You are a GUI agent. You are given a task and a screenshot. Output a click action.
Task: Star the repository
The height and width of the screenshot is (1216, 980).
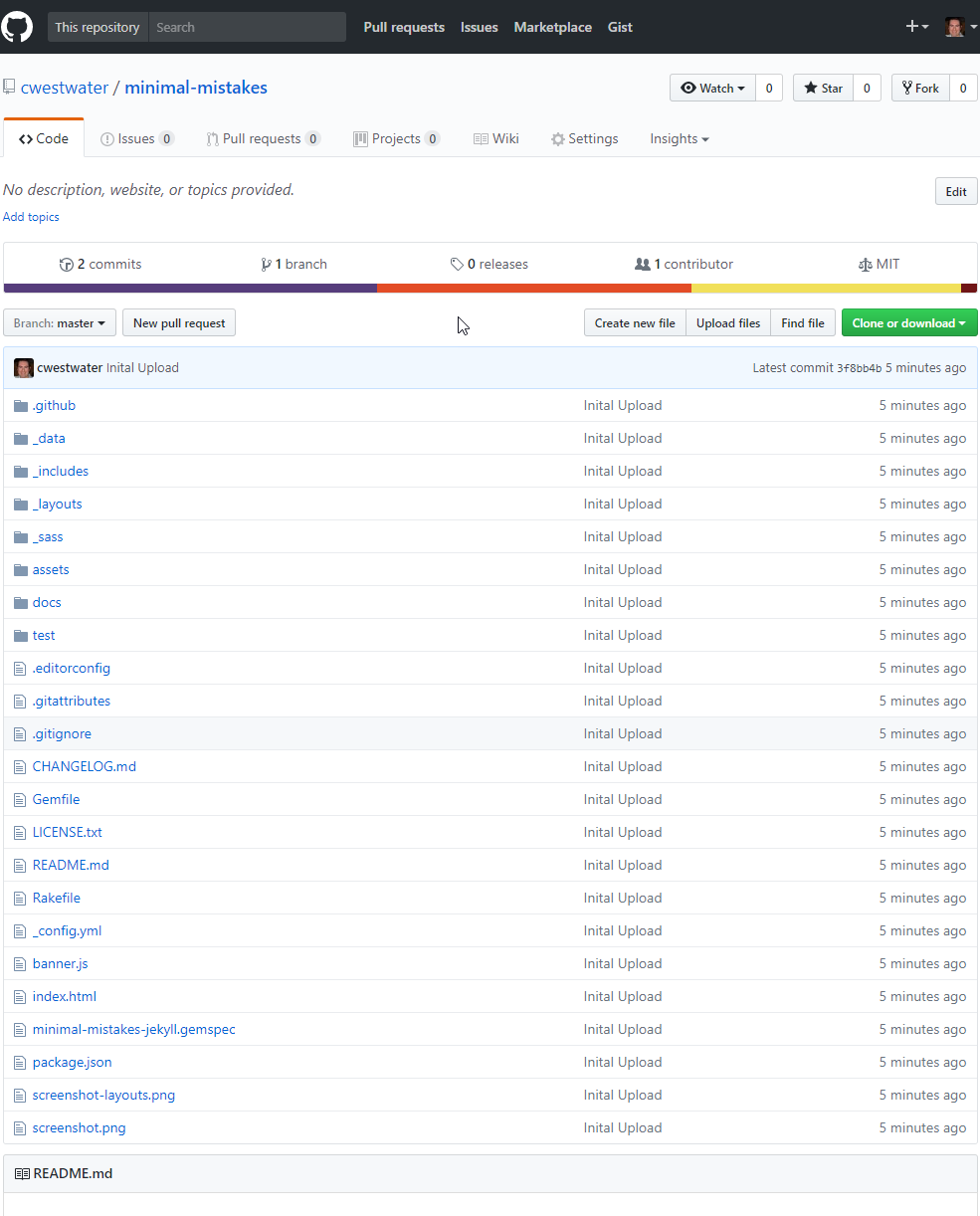(823, 89)
